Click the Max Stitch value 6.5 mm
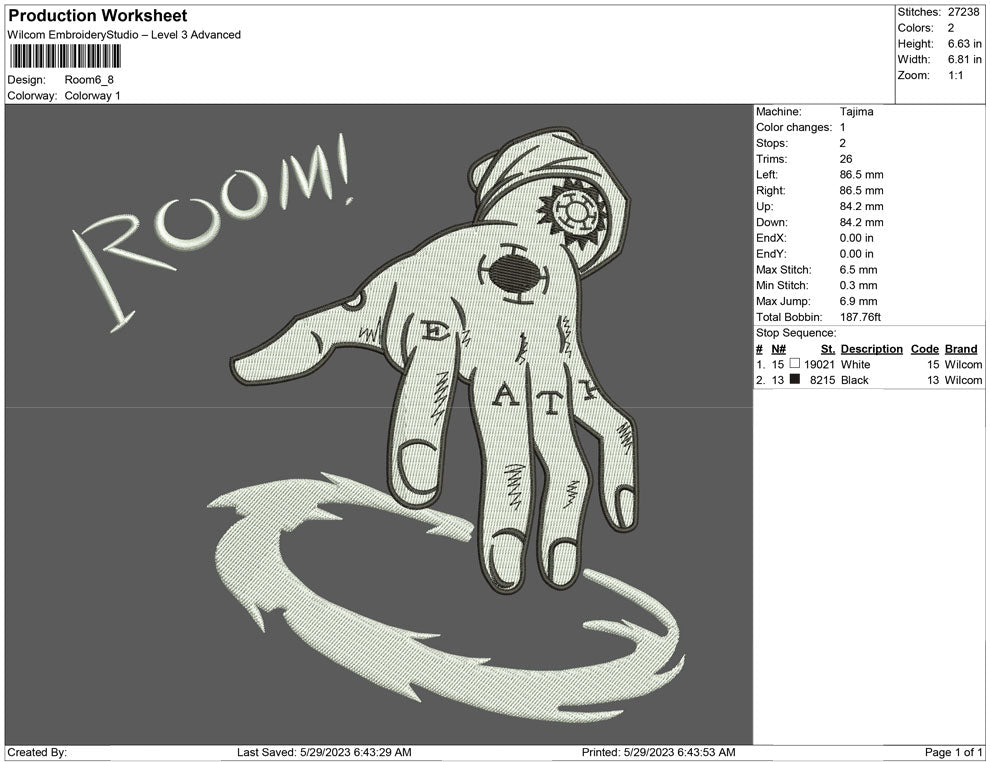Image resolution: width=990 pixels, height=762 pixels. tap(858, 270)
